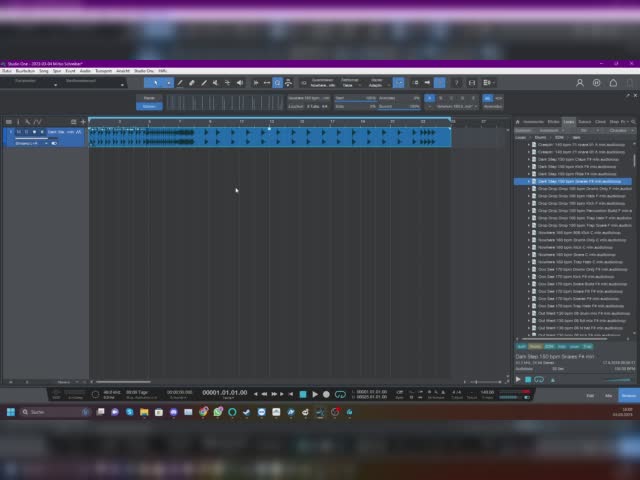
Task: Select the Listen speaker tool
Action: (x=240, y=83)
